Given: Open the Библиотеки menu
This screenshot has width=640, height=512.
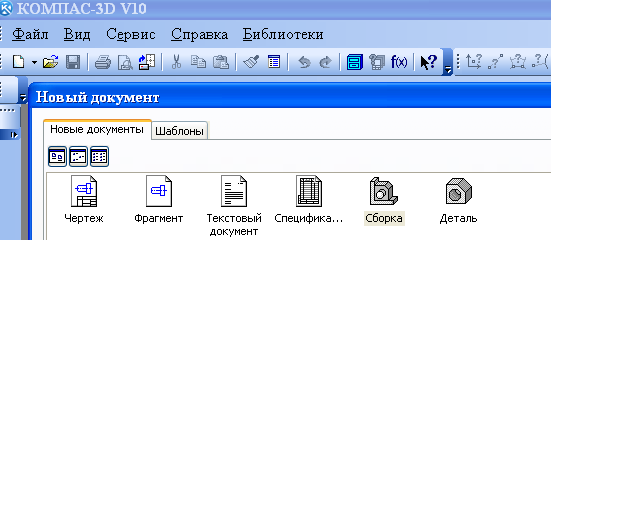Looking at the screenshot, I should click(283, 34).
